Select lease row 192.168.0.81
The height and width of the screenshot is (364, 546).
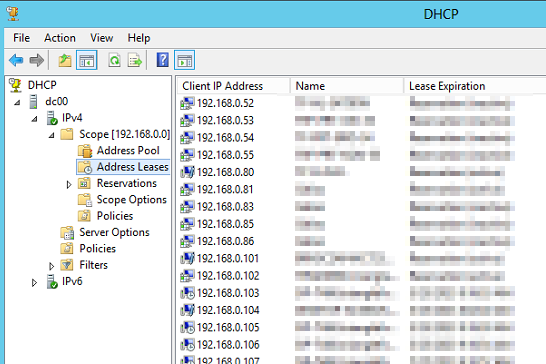225,189
